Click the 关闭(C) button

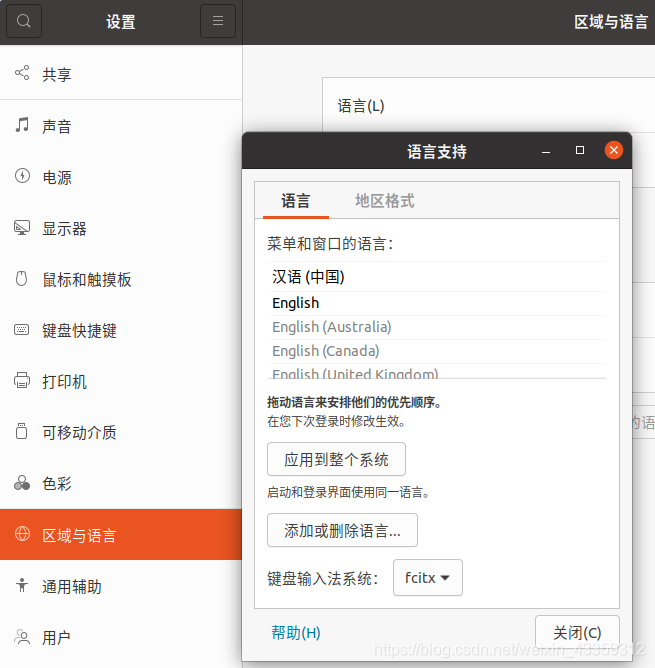[577, 632]
